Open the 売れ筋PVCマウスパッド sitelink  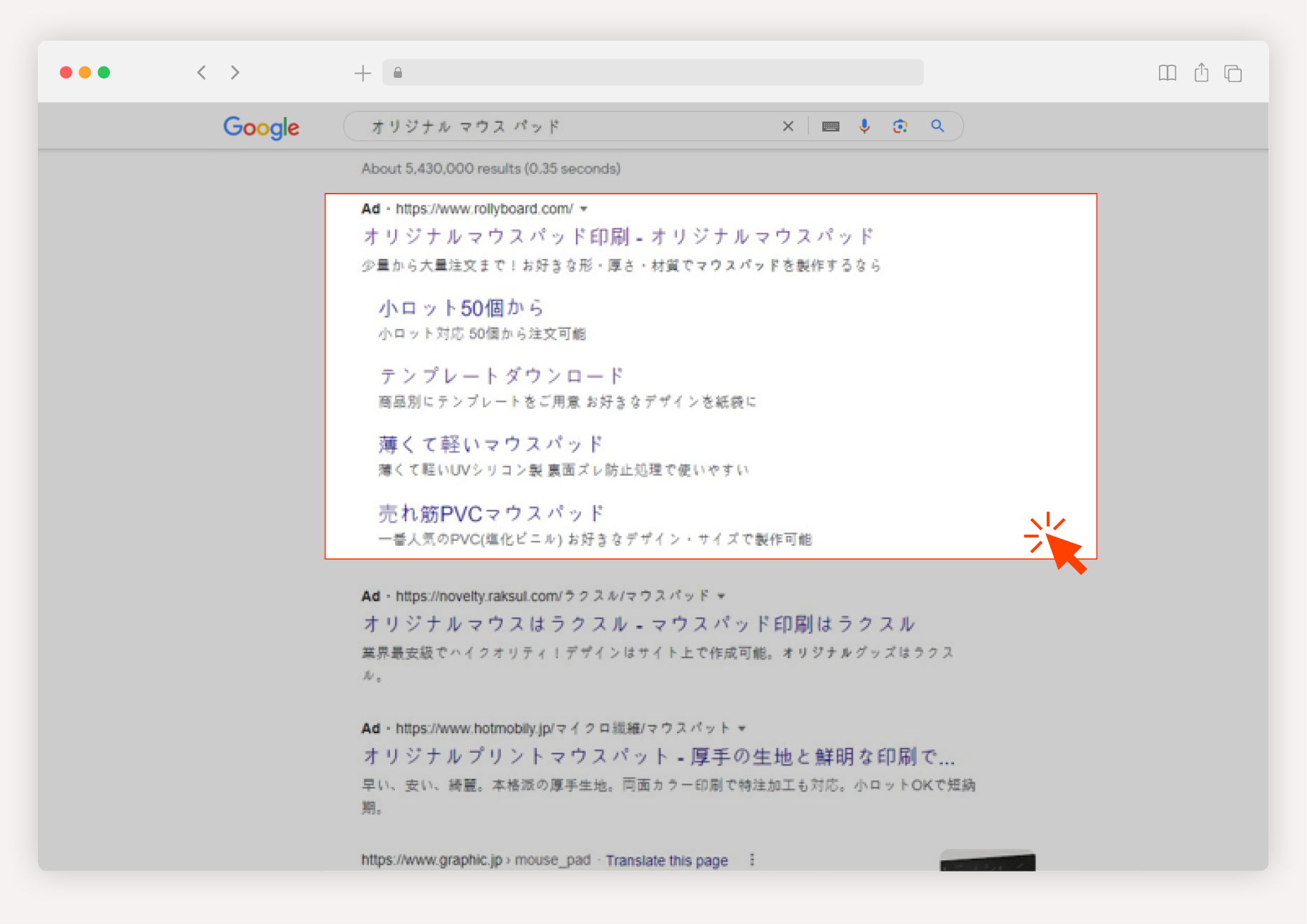click(491, 514)
